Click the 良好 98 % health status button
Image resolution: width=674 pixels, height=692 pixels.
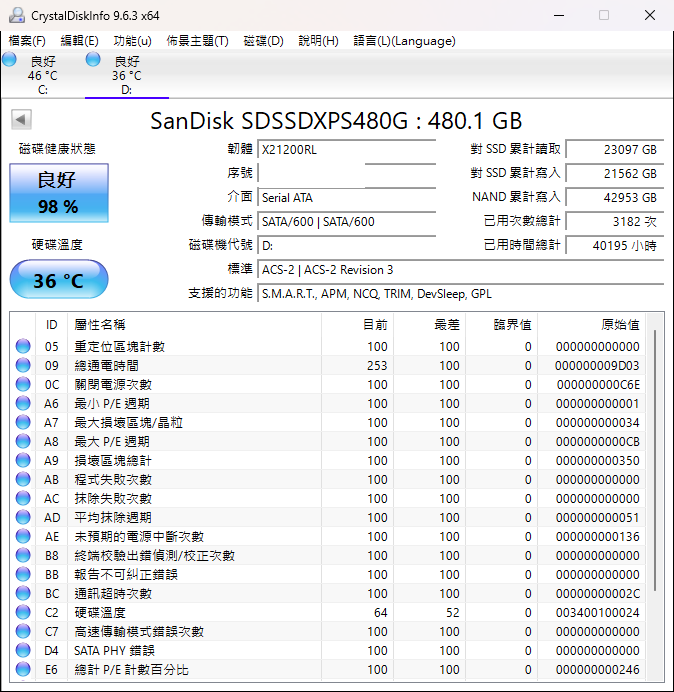pos(59,193)
